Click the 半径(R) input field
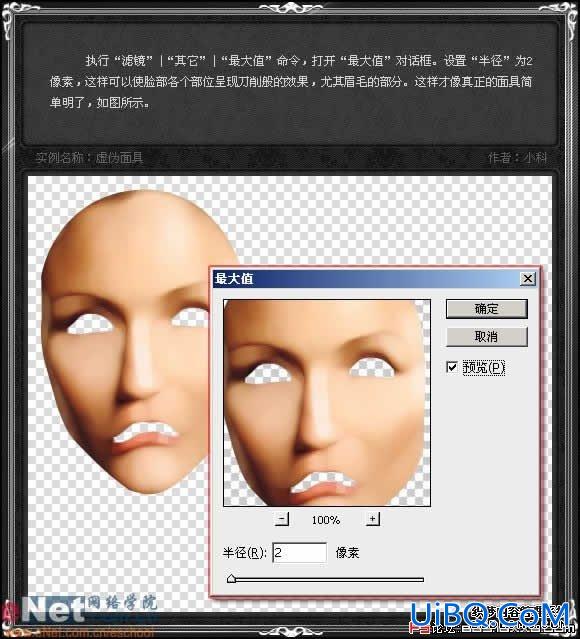 [300, 553]
